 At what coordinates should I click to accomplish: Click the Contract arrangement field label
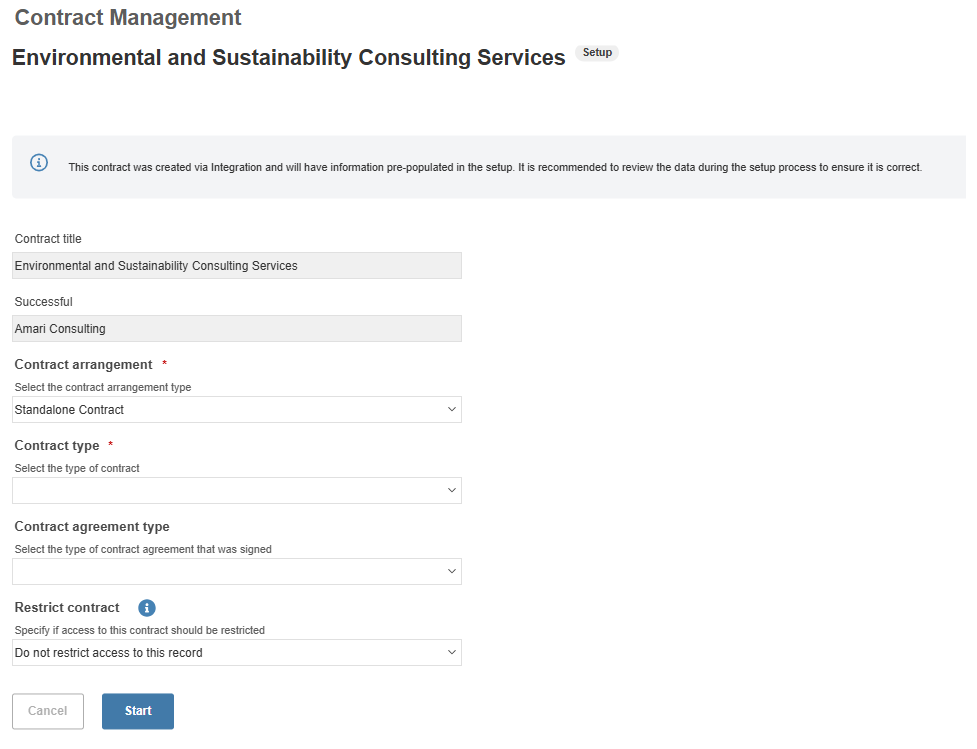pyautogui.click(x=83, y=365)
